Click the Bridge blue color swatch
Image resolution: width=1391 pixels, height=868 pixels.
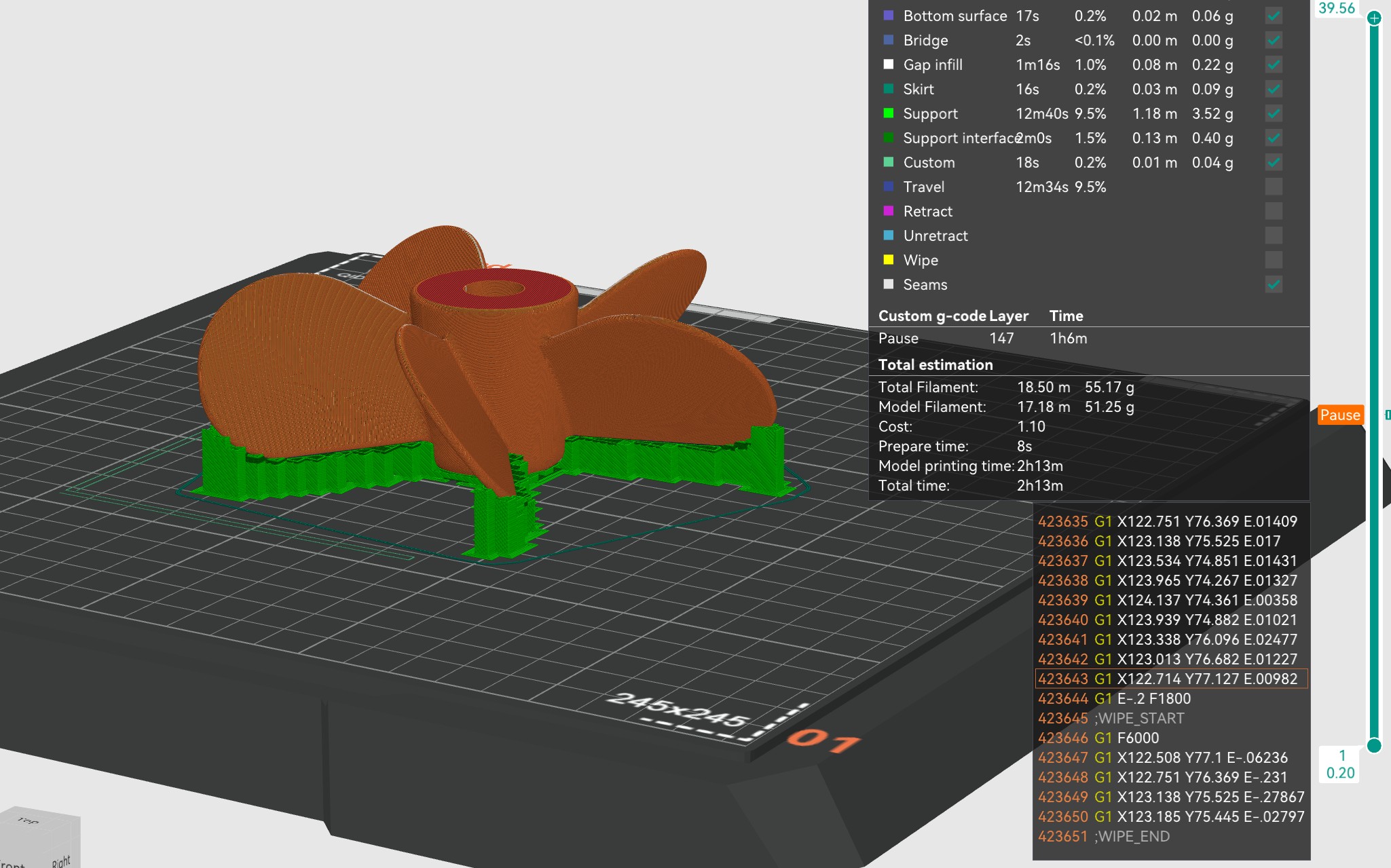[x=888, y=39]
